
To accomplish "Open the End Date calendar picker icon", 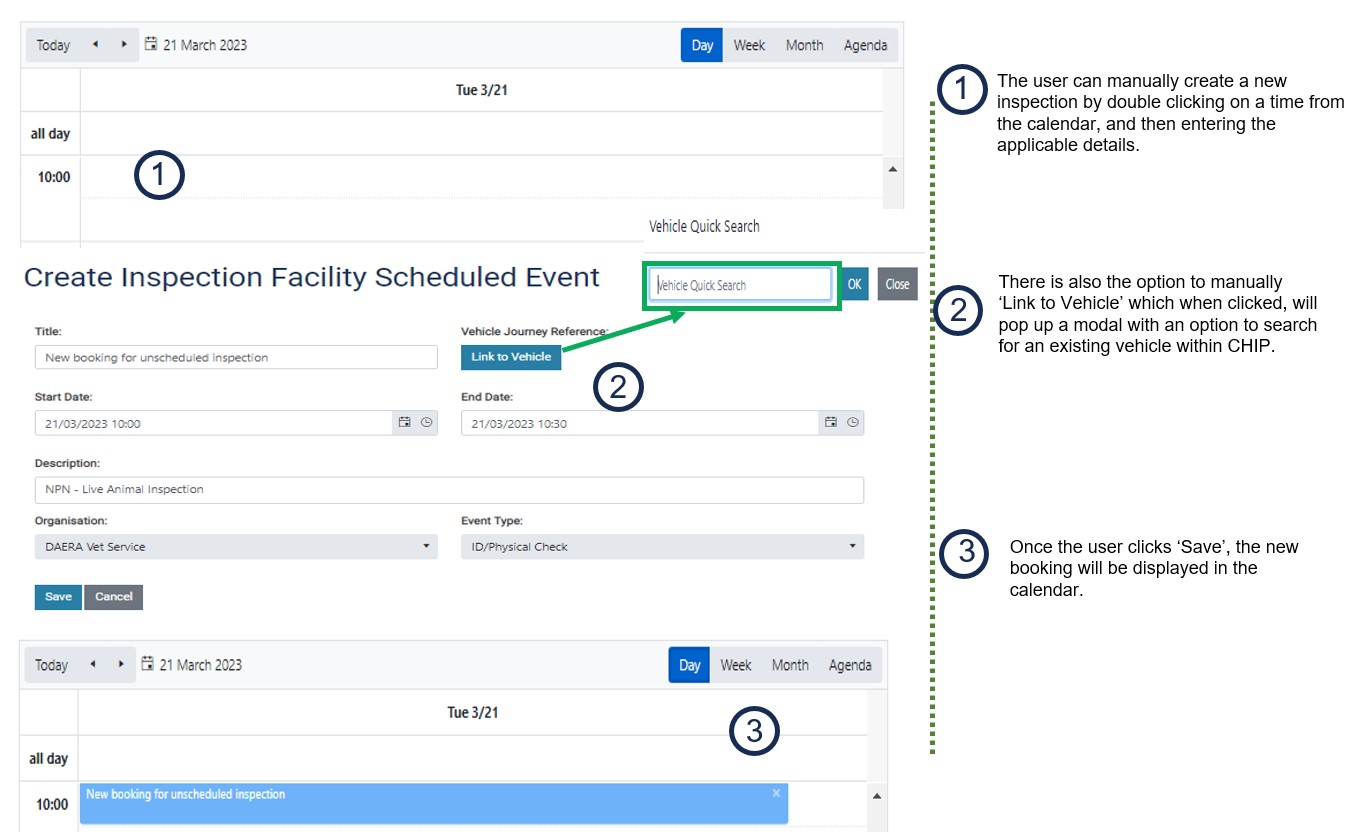I will click(831, 423).
